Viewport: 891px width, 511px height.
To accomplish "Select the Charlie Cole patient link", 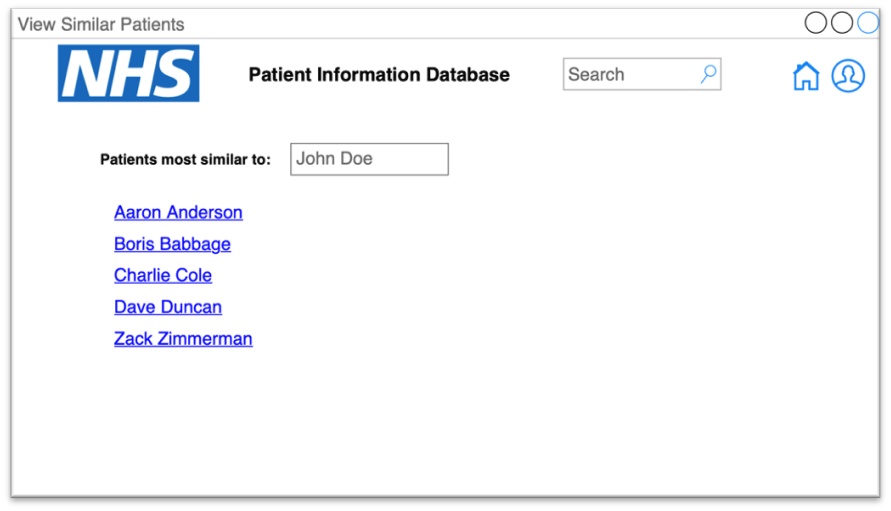I will pos(163,275).
